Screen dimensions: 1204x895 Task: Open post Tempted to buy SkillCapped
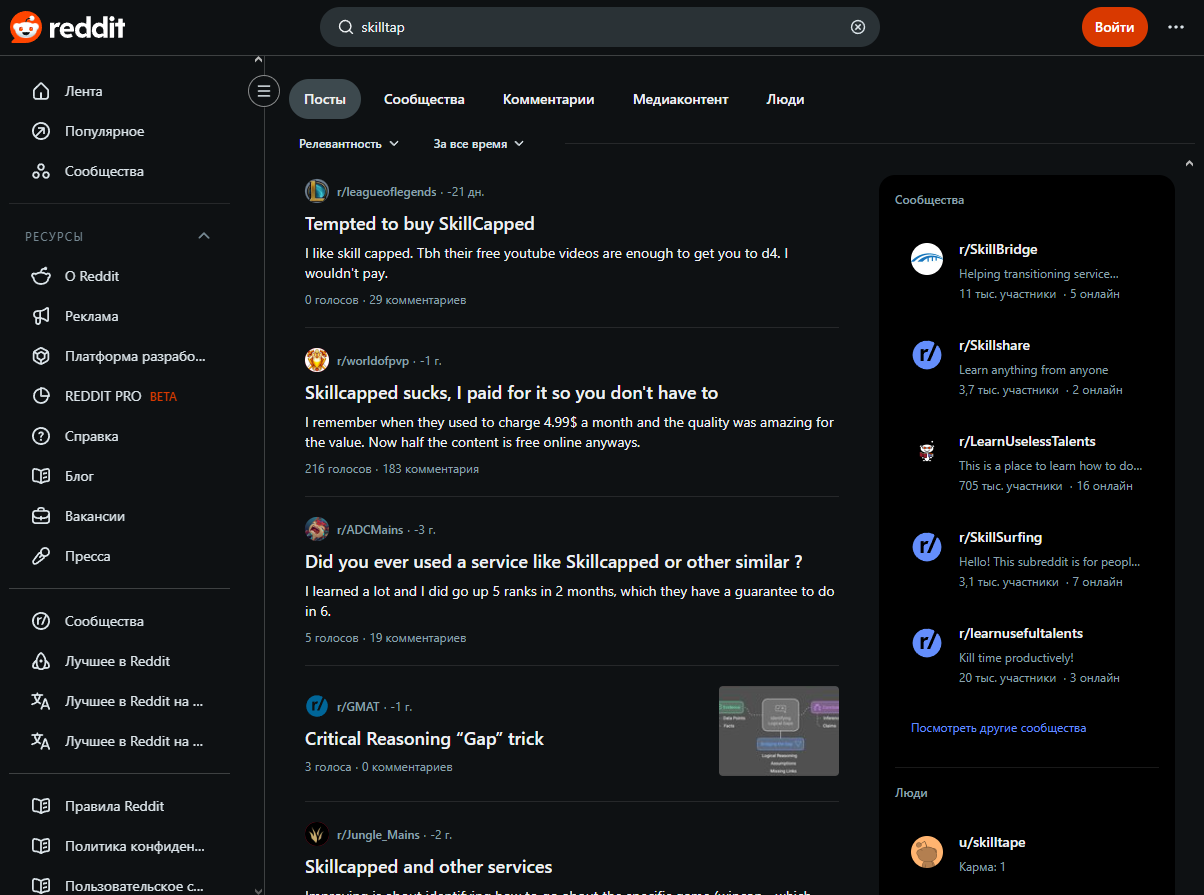[x=420, y=224]
